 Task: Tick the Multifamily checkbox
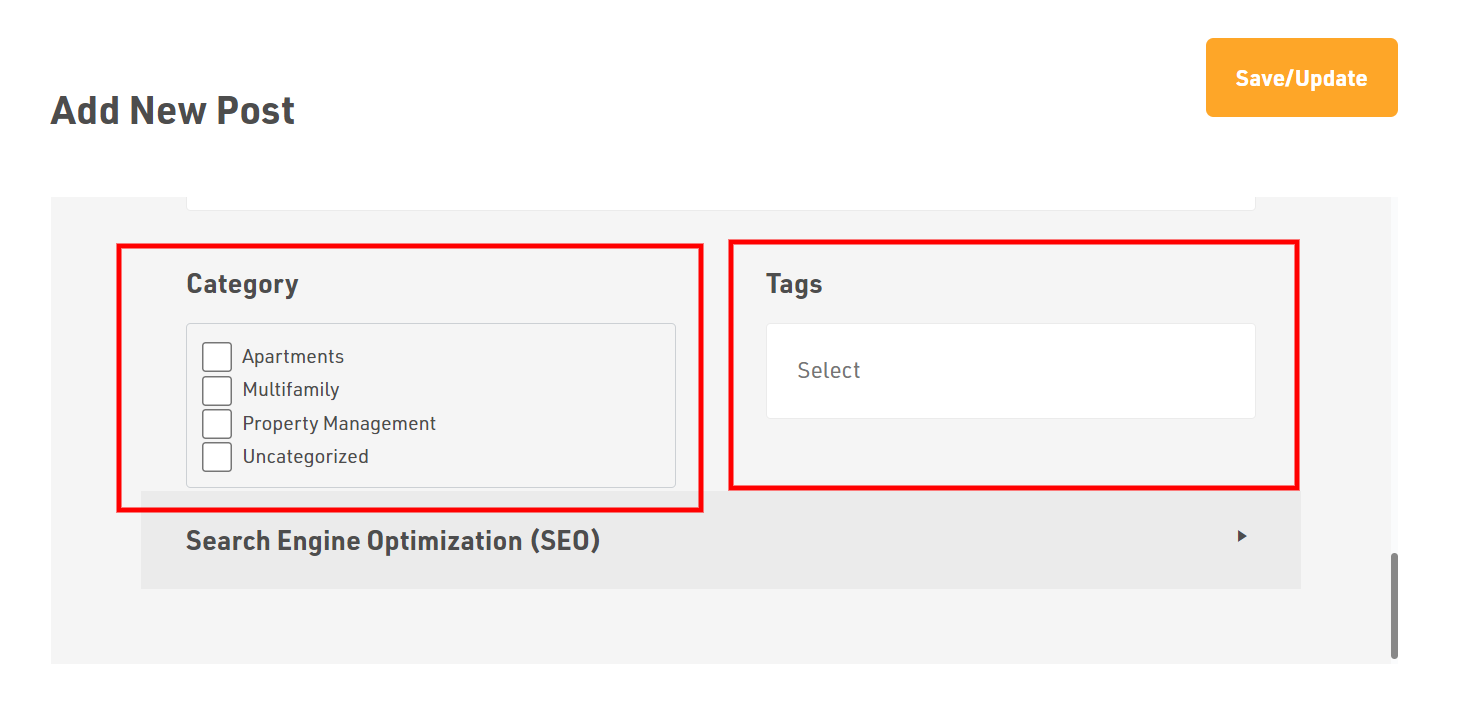click(x=217, y=390)
